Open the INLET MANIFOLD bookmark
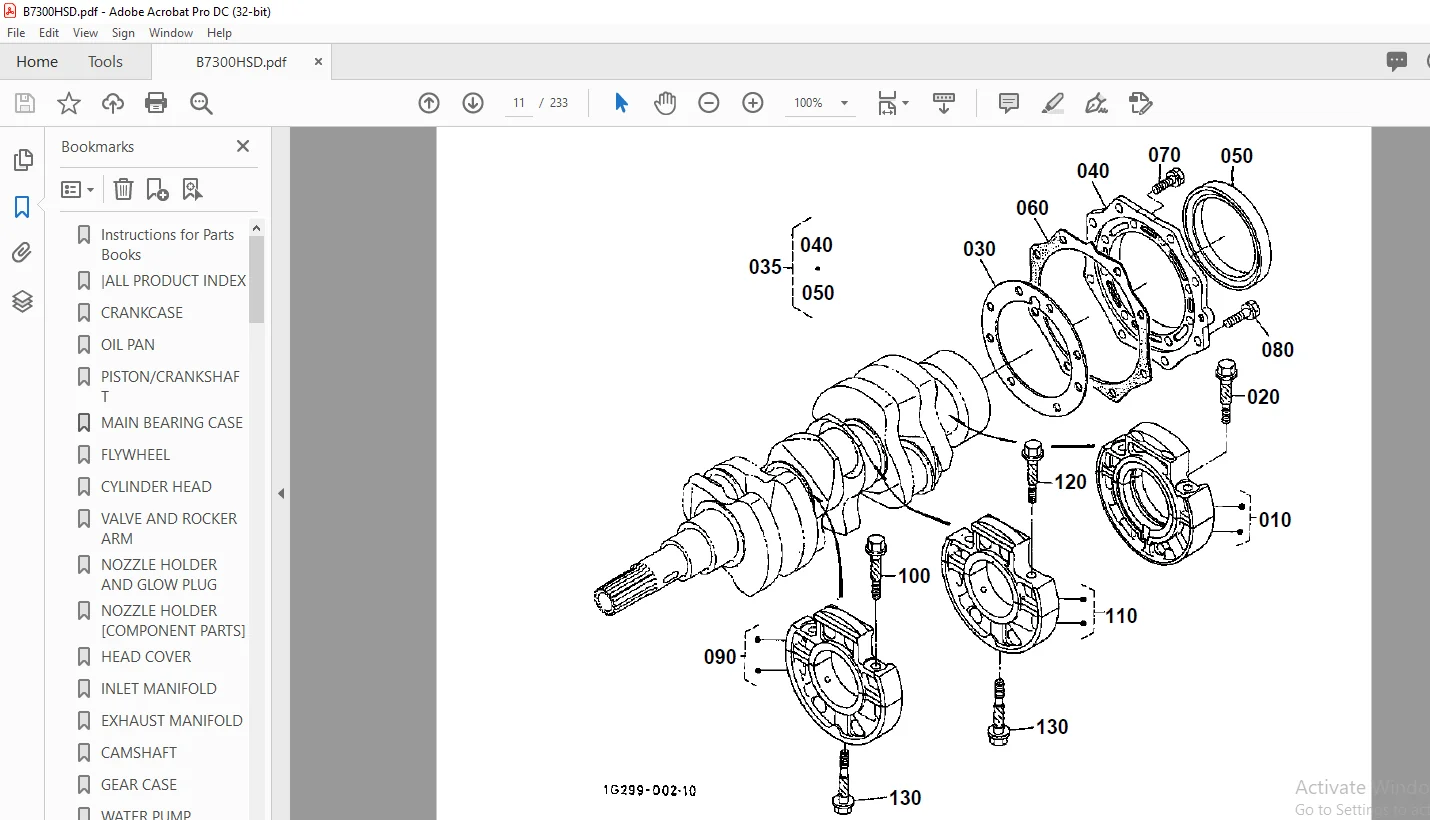Screen dimensions: 1430x820 tap(159, 688)
